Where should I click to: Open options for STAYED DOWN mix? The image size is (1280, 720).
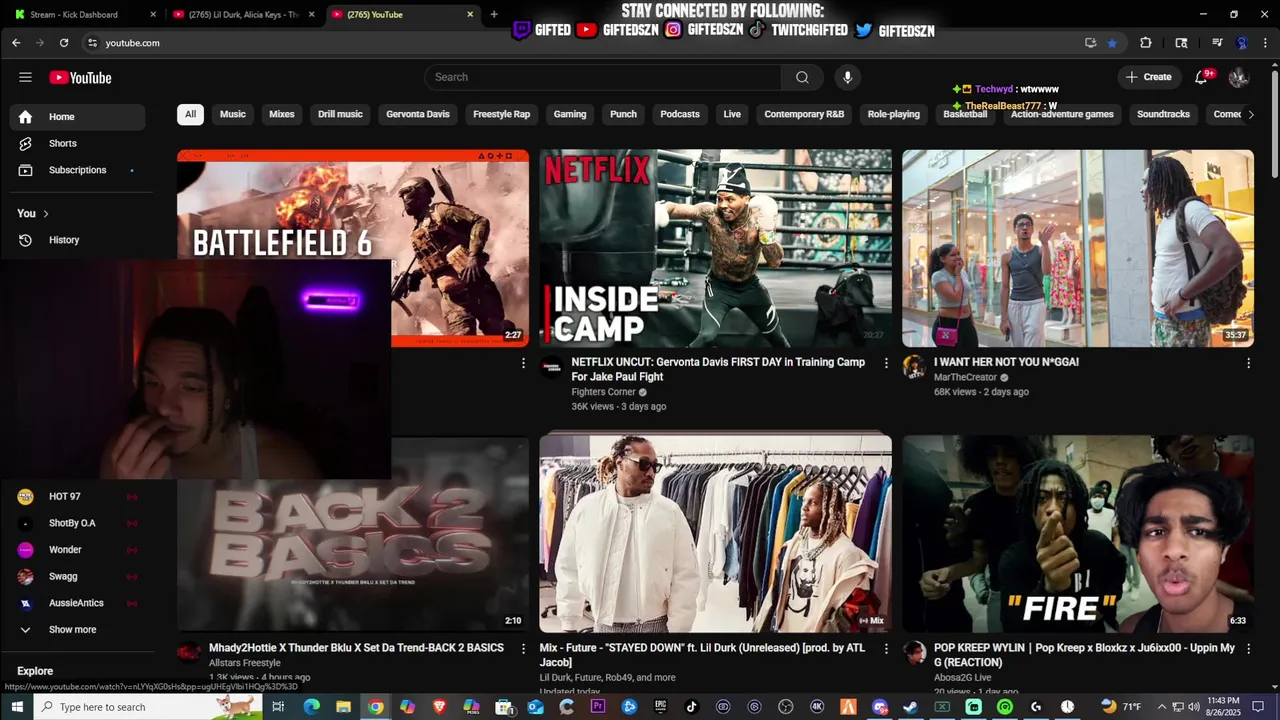pos(886,649)
